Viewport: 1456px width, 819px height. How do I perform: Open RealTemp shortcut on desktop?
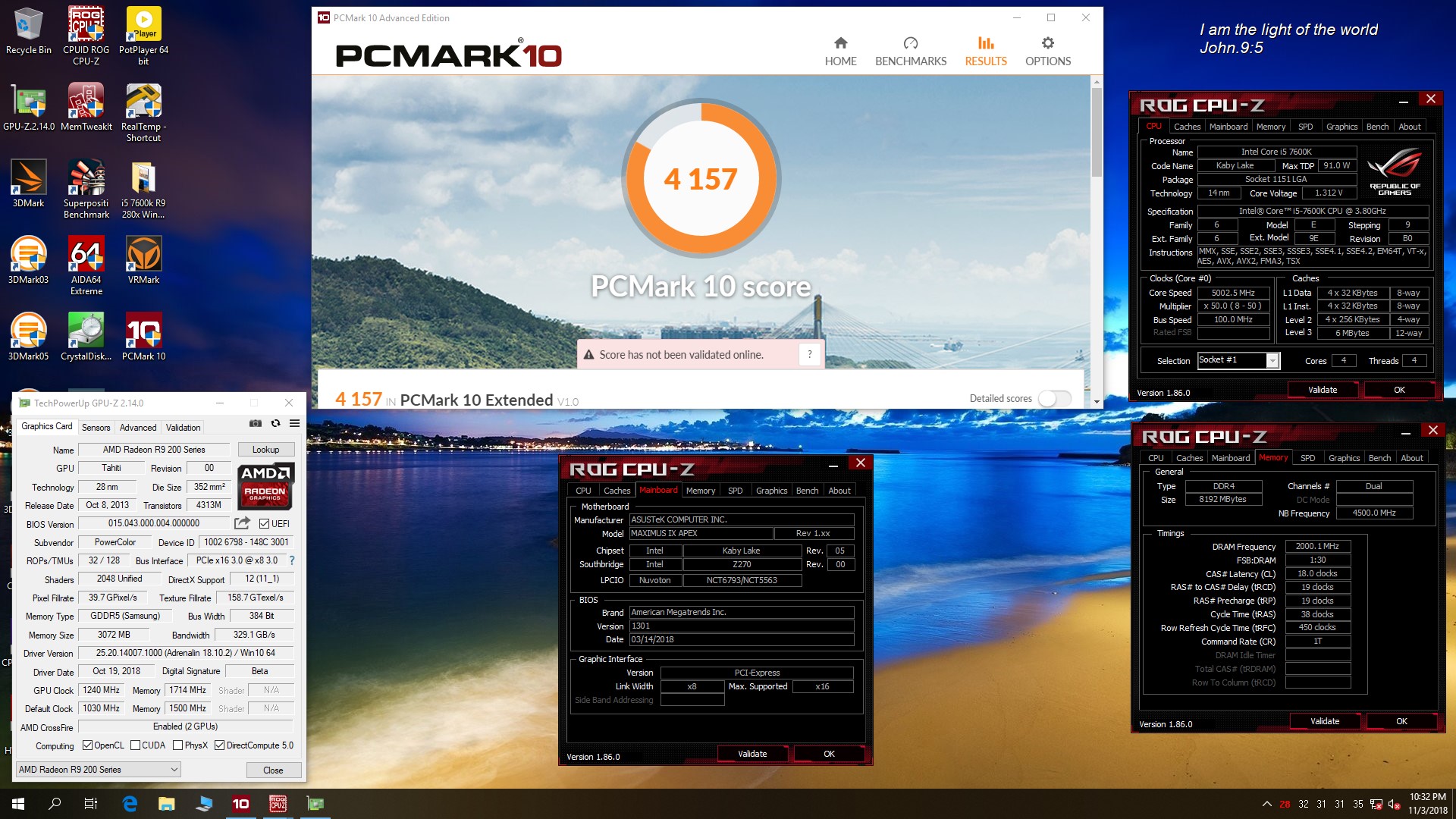pyautogui.click(x=143, y=113)
